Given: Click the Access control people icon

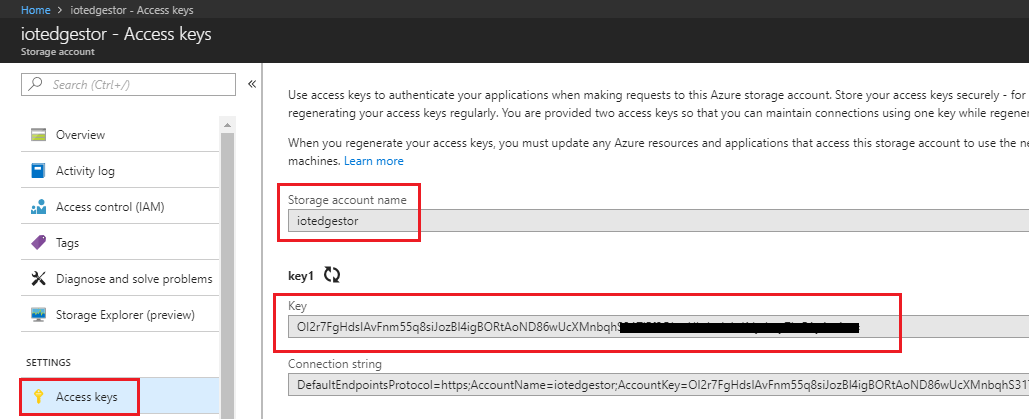Looking at the screenshot, I should 39,207.
